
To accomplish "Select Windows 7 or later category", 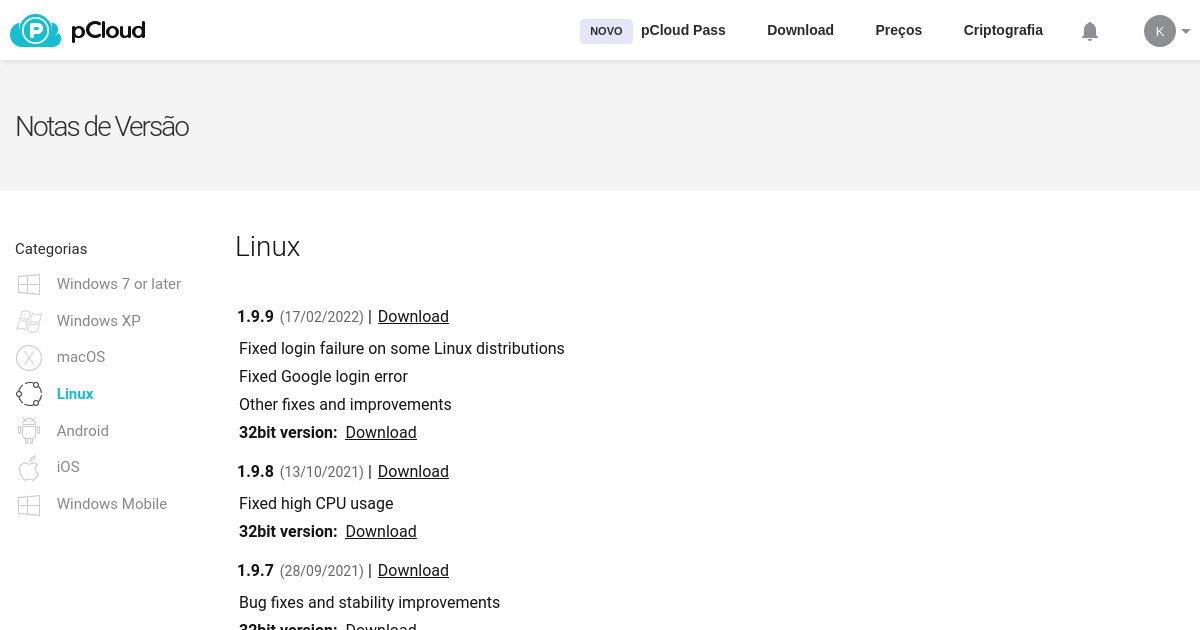I will pos(119,284).
